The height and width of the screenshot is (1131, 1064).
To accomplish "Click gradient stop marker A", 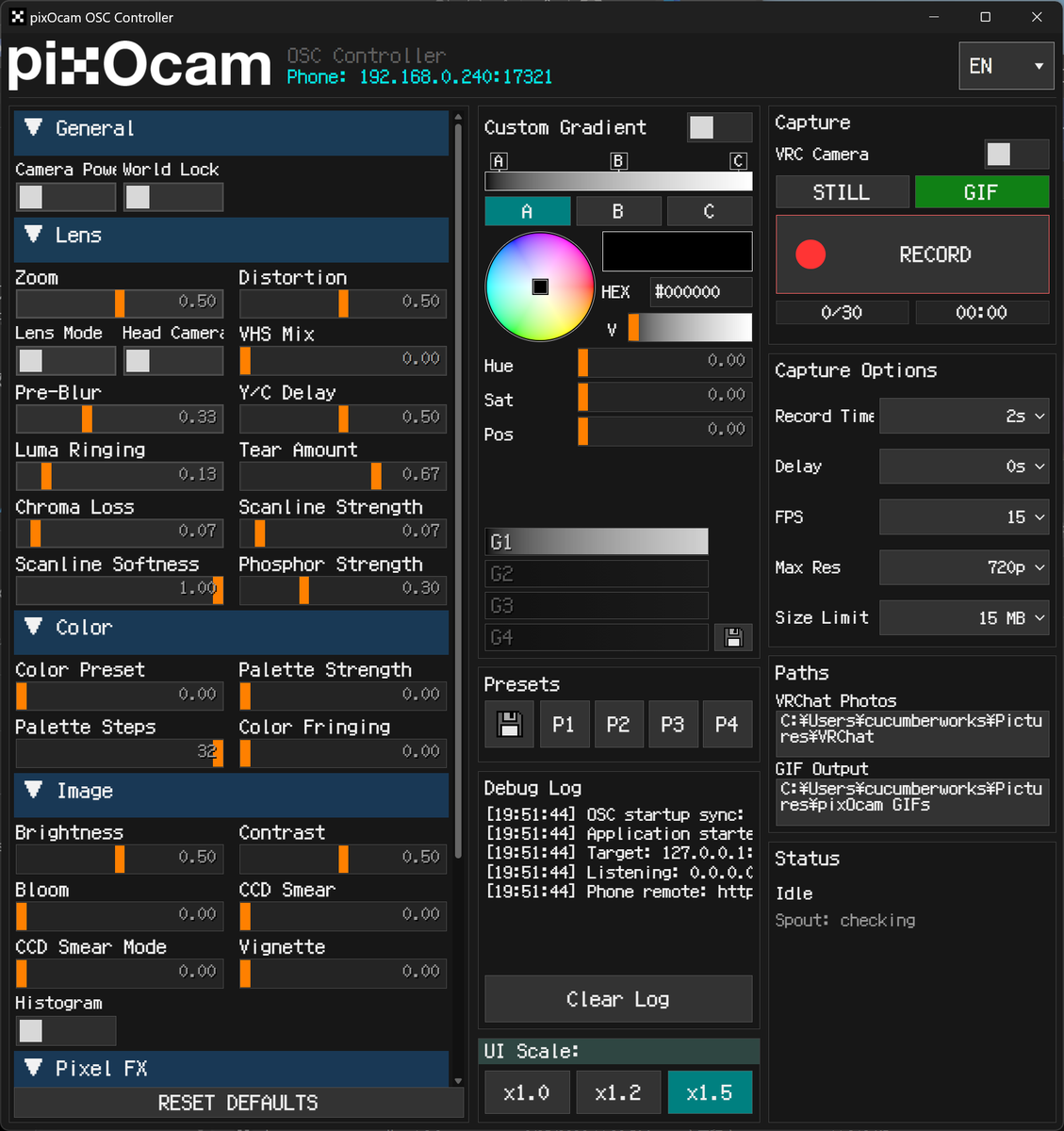I will 499,161.
